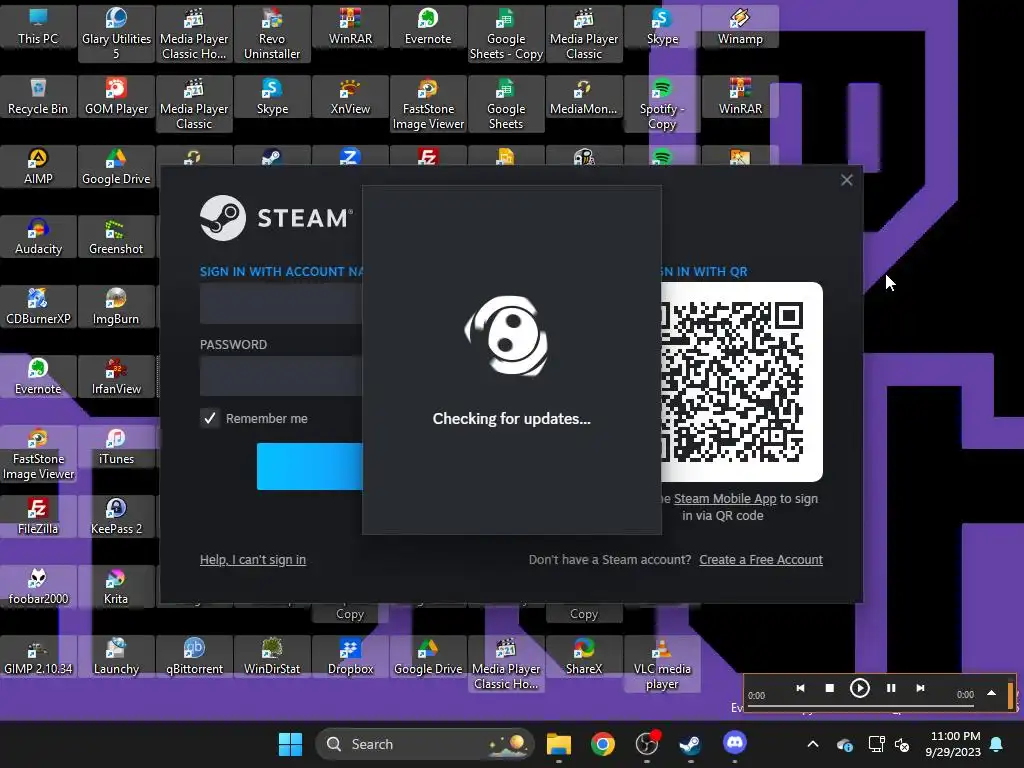Select the foobar2000 desktop icon
The image size is (1024, 768).
pyautogui.click(x=38, y=586)
